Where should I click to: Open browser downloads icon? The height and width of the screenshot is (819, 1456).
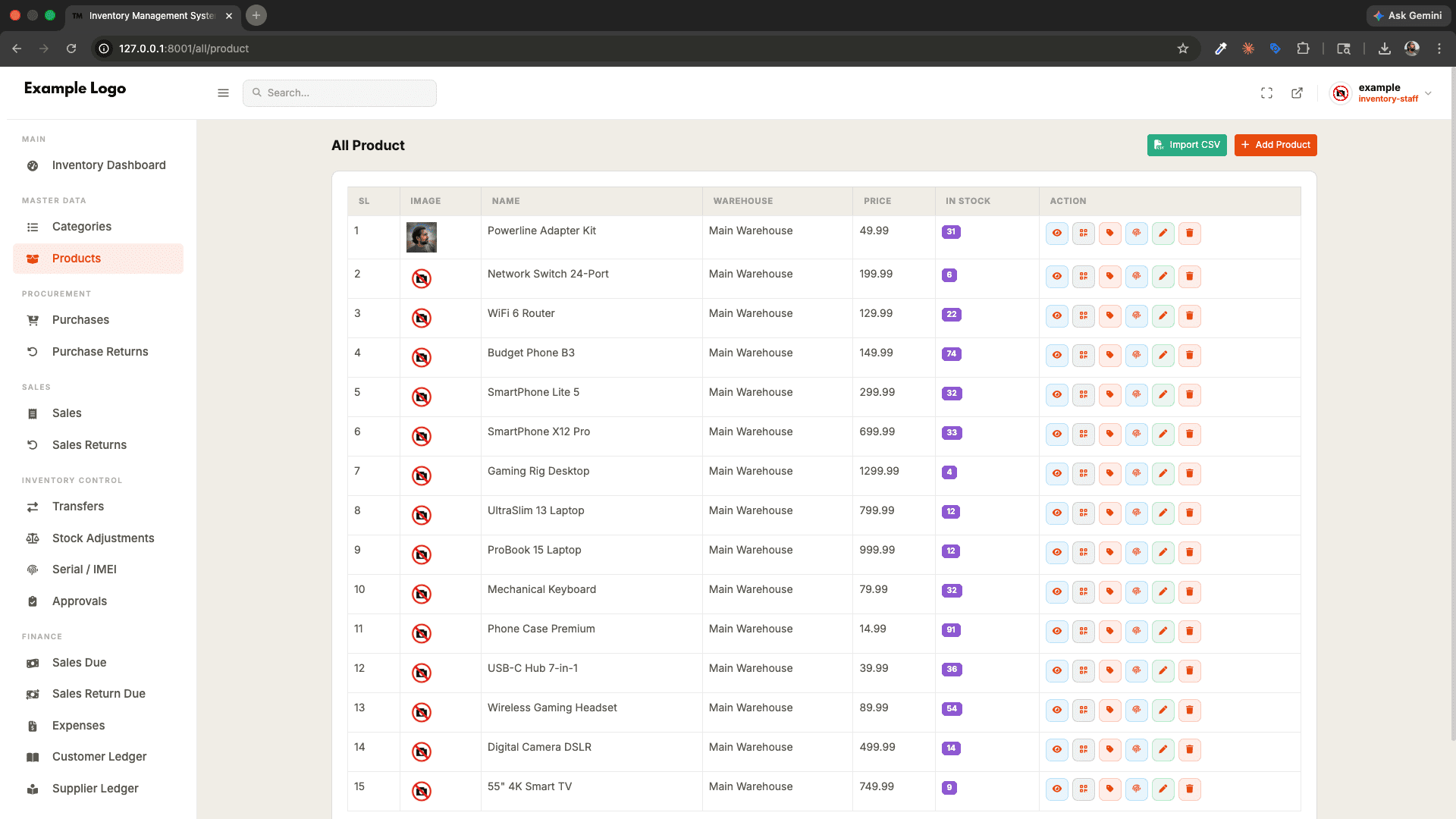pos(1384,49)
